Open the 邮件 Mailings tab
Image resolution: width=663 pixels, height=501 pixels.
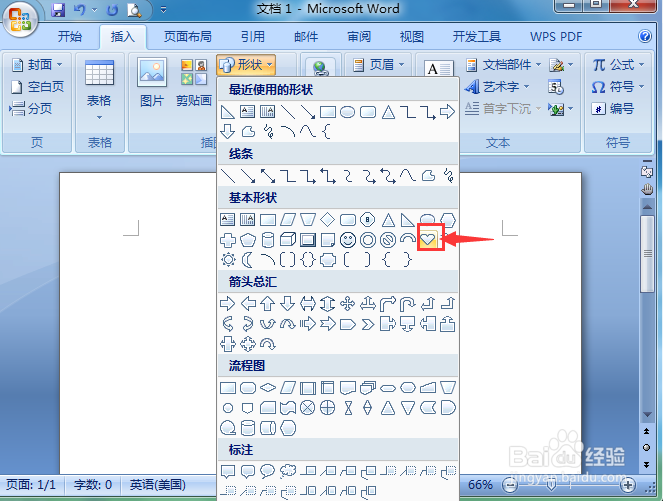pyautogui.click(x=306, y=37)
